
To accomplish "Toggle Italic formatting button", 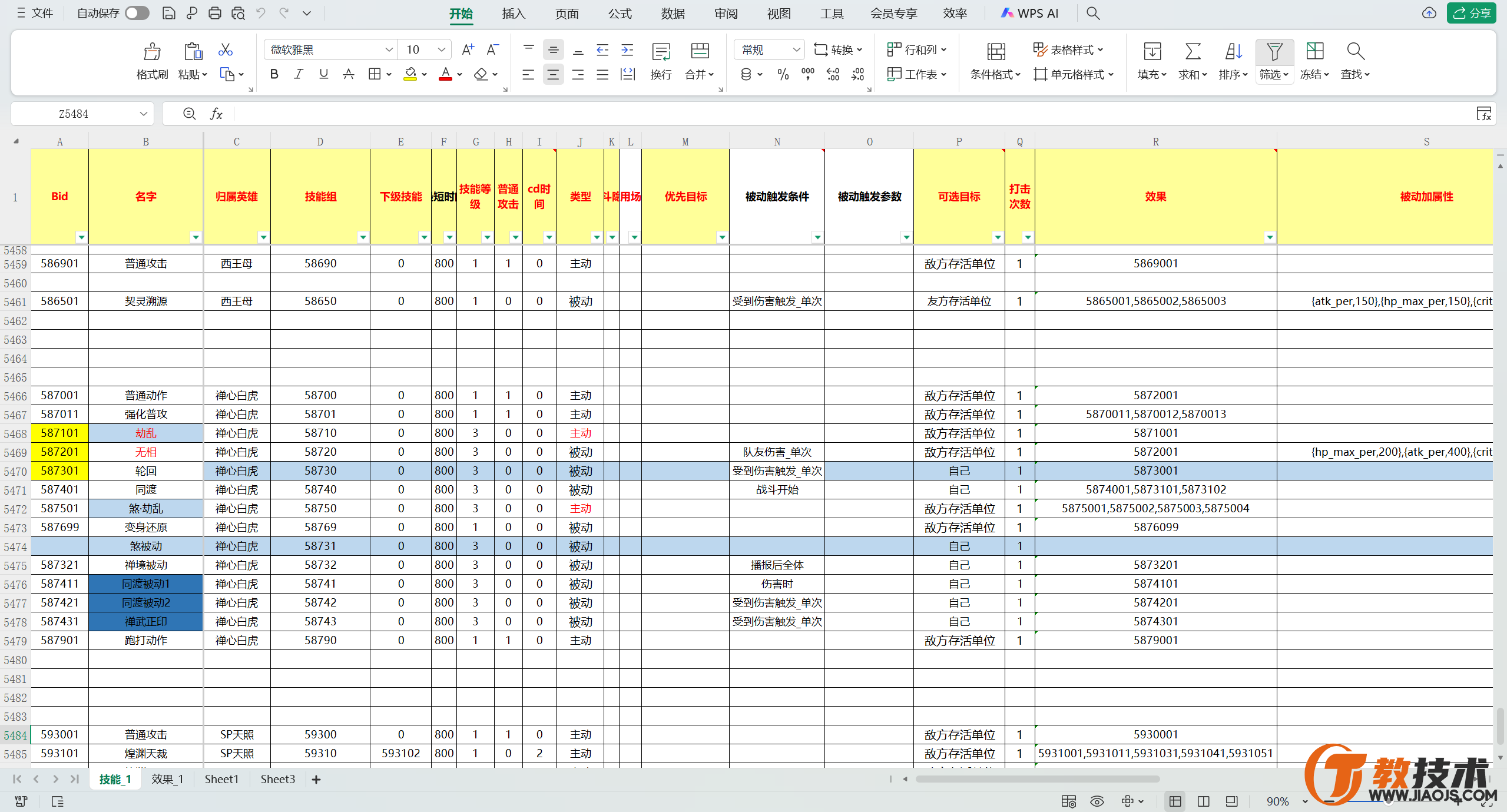I will [x=299, y=74].
